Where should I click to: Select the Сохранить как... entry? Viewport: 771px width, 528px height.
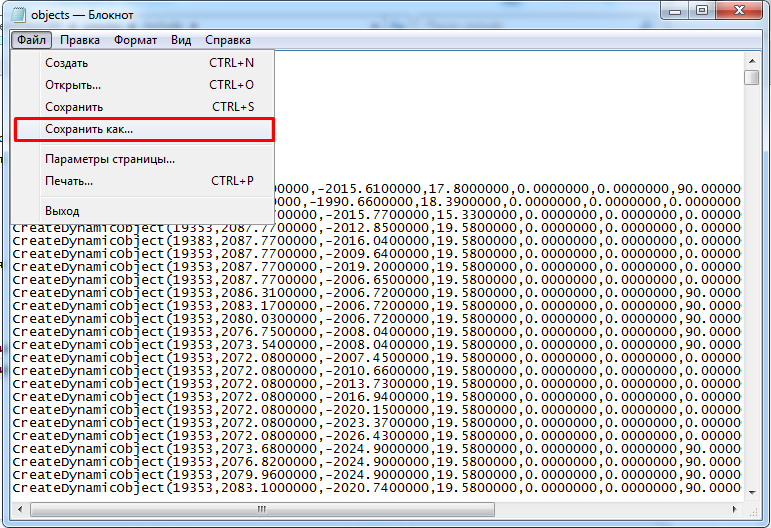tap(144, 129)
